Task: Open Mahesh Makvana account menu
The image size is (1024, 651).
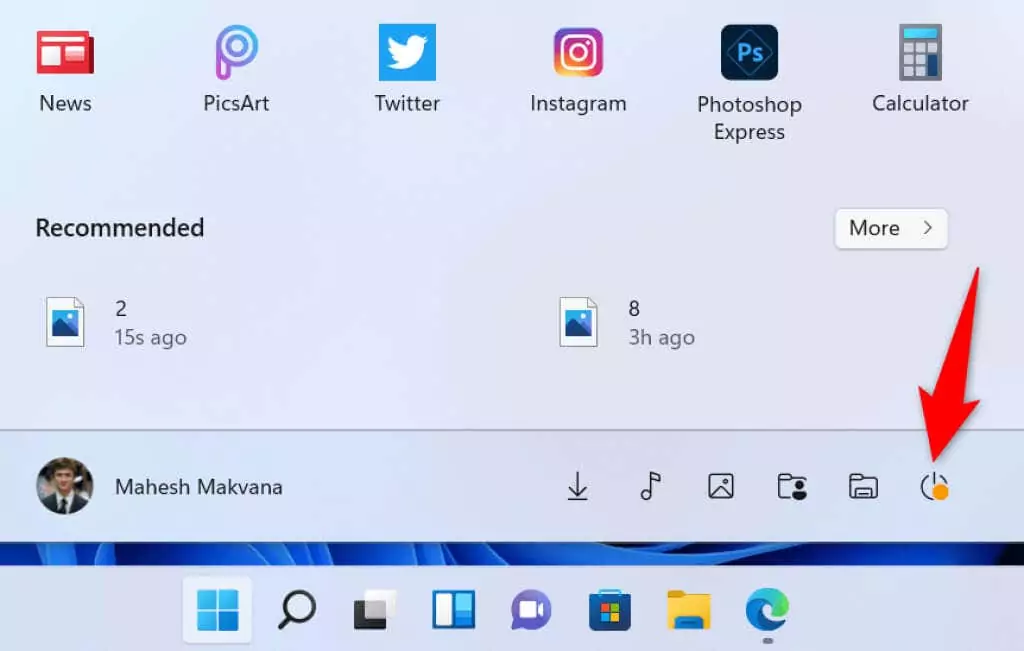Action: tap(160, 486)
